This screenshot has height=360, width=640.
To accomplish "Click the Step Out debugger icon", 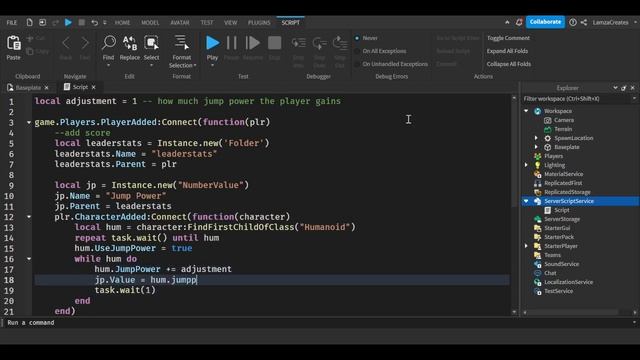I will pyautogui.click(x=340, y=42).
